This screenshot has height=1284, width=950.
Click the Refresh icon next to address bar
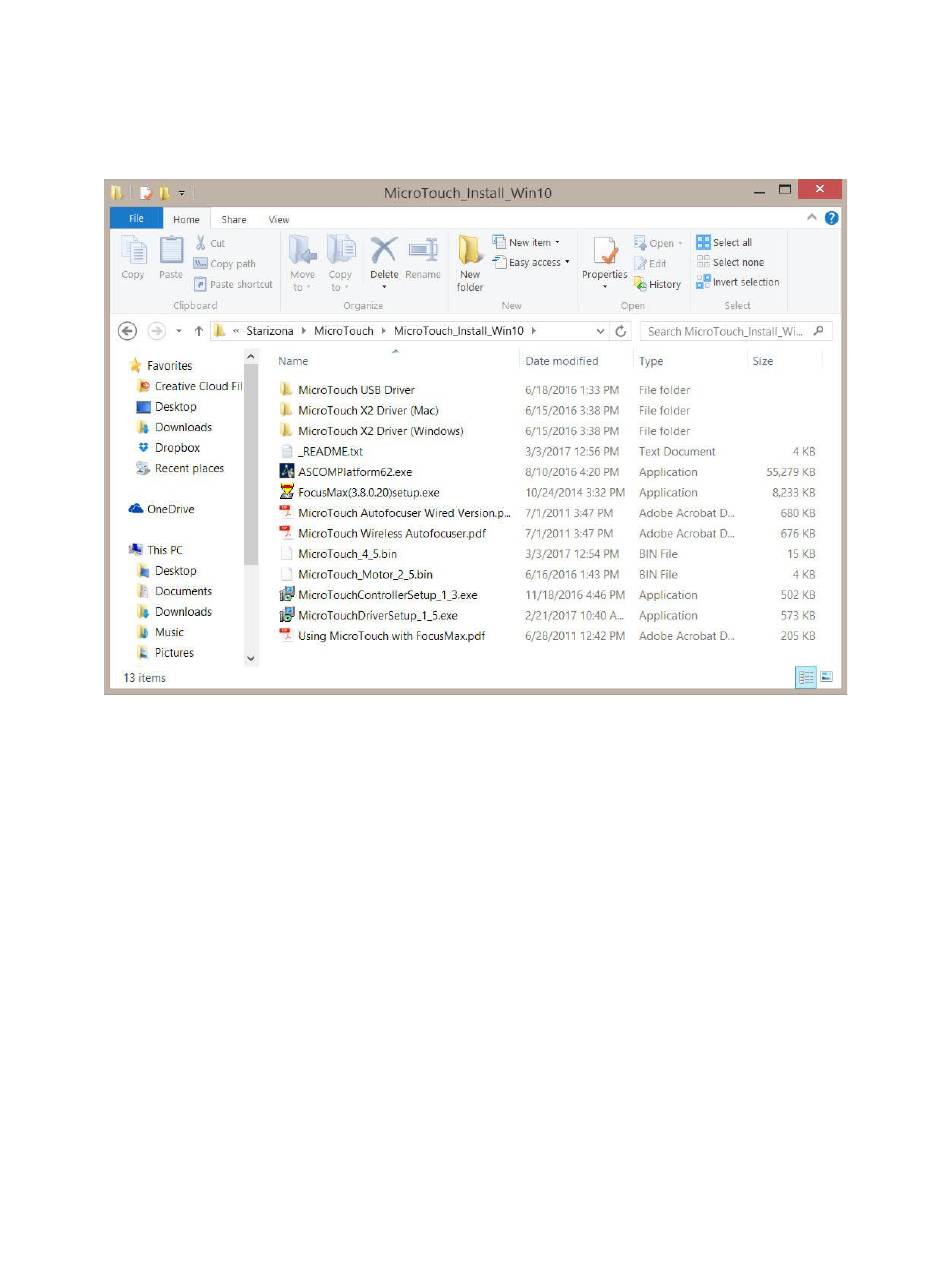click(x=621, y=331)
